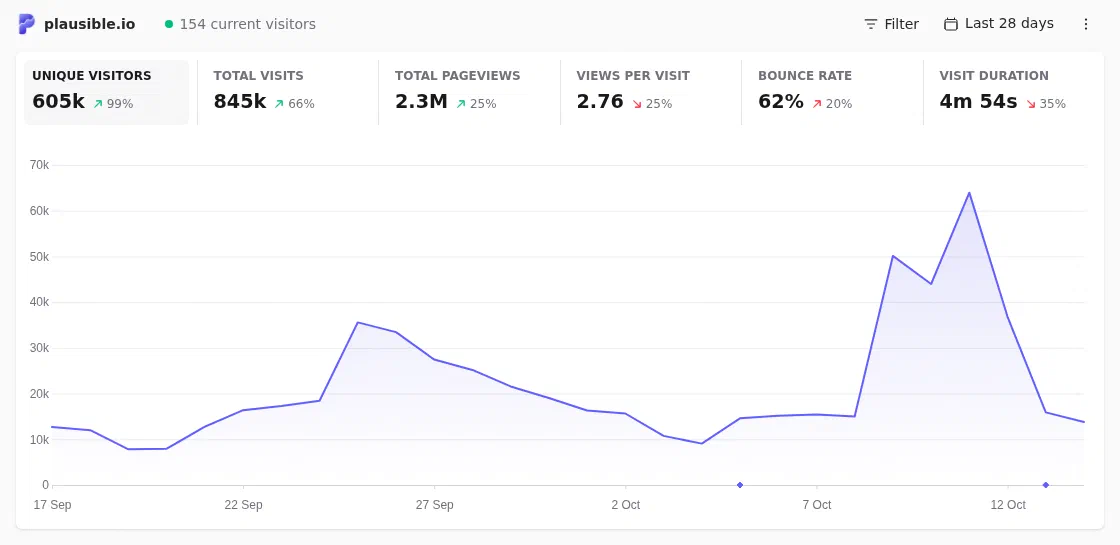Click the 154 current visitors link
Image resolution: width=1120 pixels, height=545 pixels.
click(247, 24)
